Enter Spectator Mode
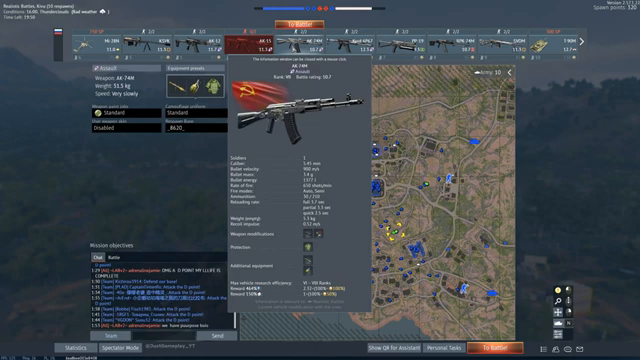The height and width of the screenshot is (360, 640). coord(120,348)
